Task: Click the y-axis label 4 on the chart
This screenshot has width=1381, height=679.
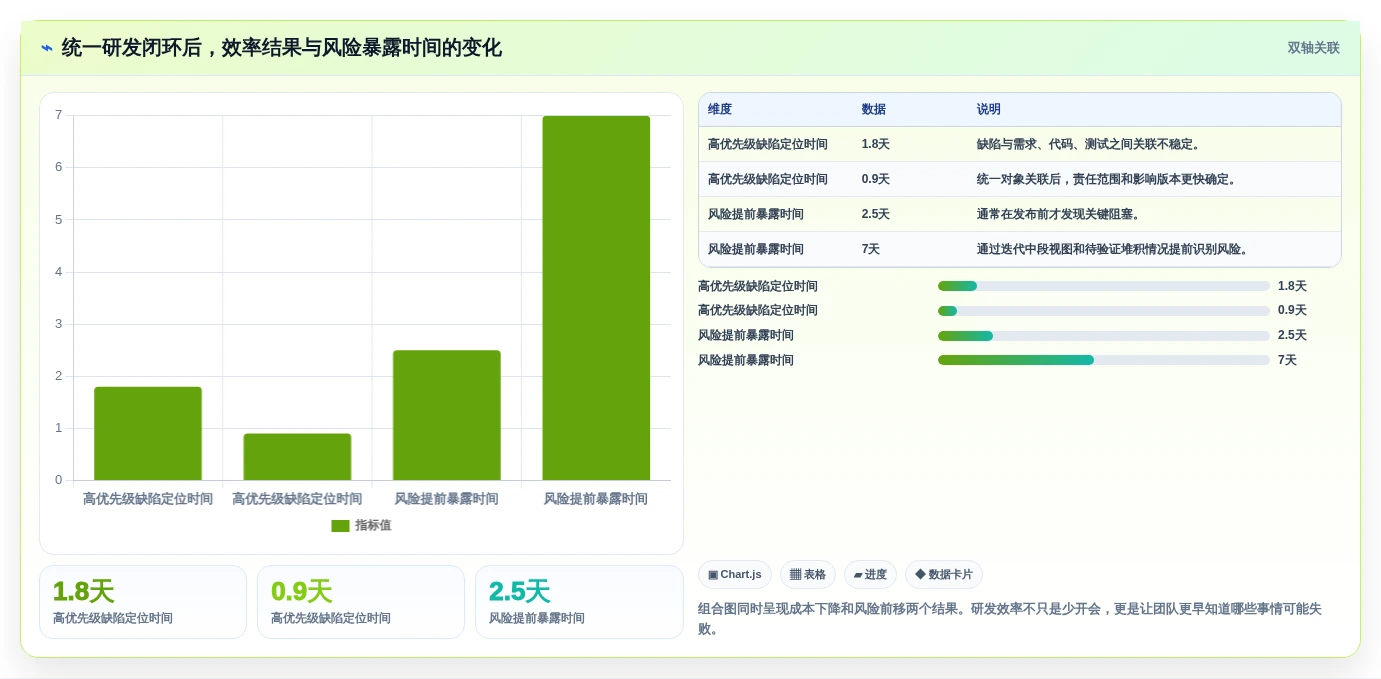Action: tap(59, 272)
